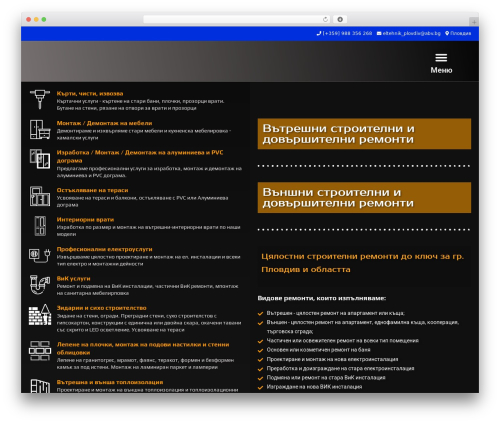The width and height of the screenshot is (500, 423).
Task: Open the Интериорни врати link
Action: (x=85, y=219)
